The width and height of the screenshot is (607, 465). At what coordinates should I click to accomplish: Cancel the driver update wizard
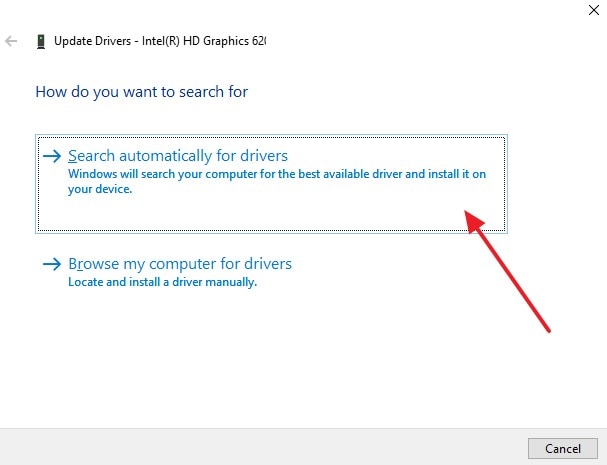(563, 448)
